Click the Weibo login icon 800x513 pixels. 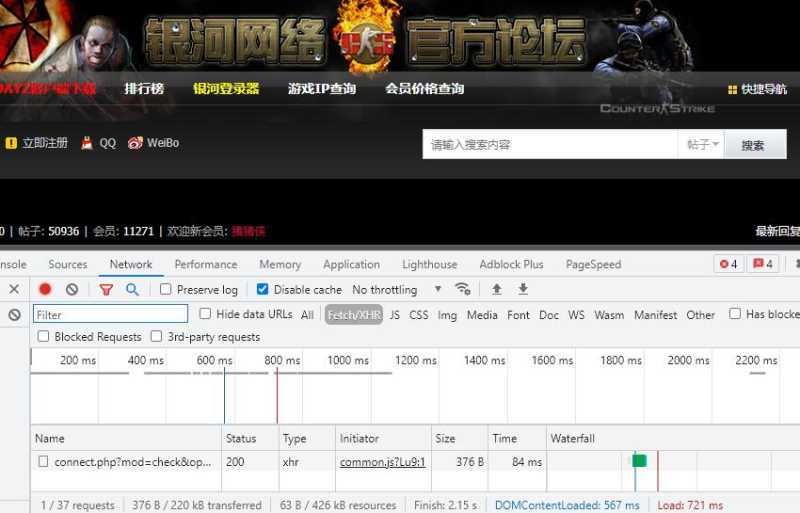pyautogui.click(x=136, y=143)
